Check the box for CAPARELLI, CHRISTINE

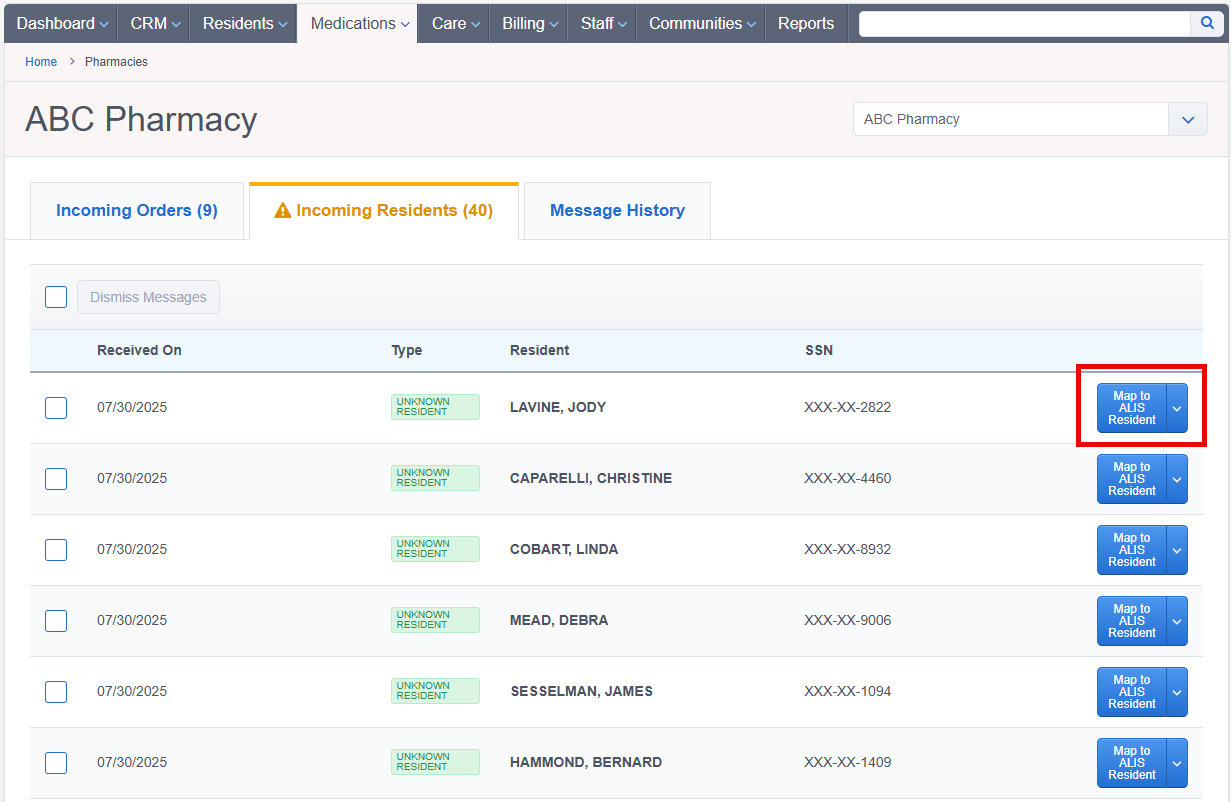56,479
